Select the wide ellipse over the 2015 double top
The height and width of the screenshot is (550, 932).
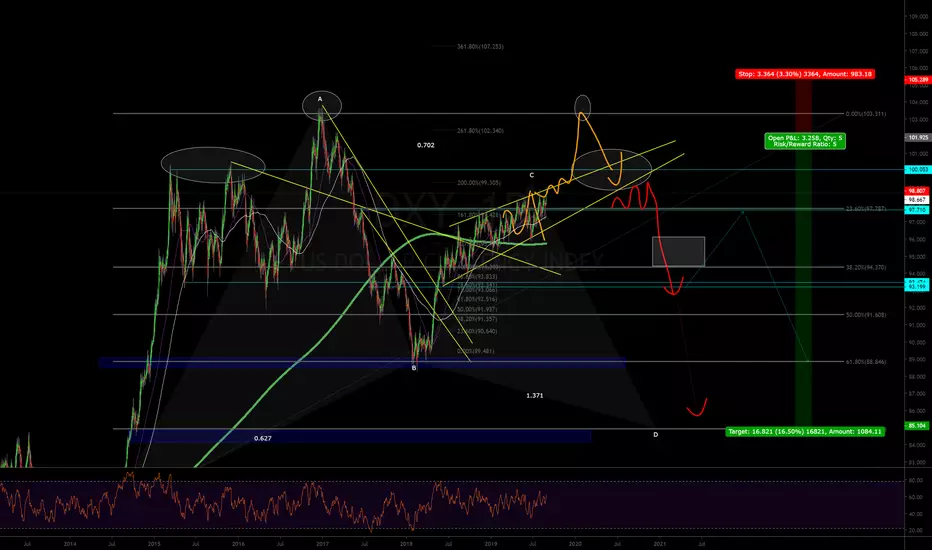[x=213, y=165]
